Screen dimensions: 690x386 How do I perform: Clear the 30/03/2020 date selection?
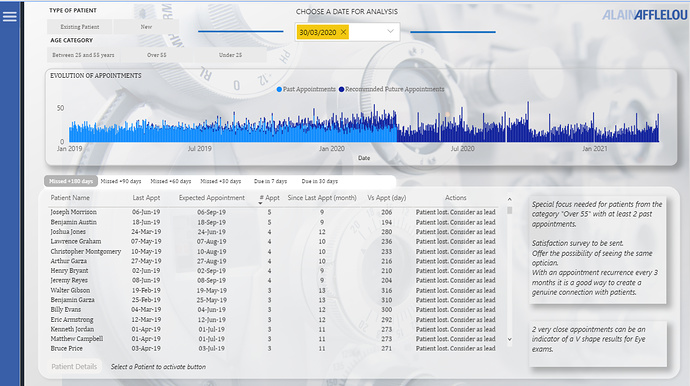pos(344,32)
